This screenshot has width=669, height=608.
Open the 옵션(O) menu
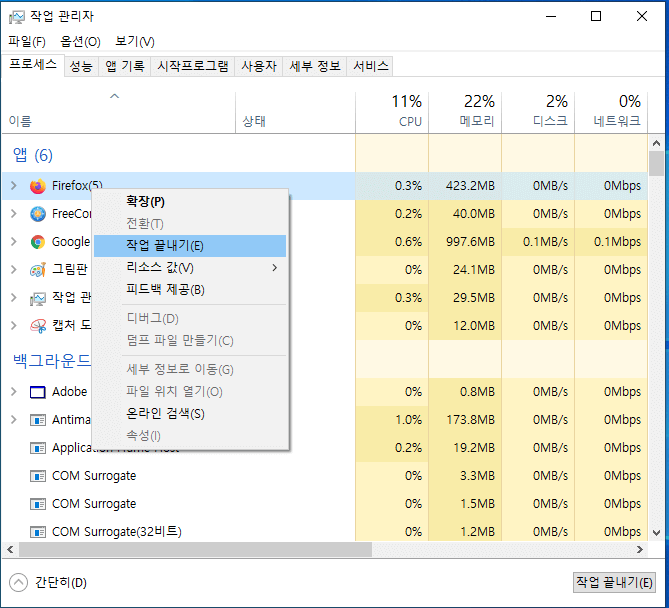80,41
